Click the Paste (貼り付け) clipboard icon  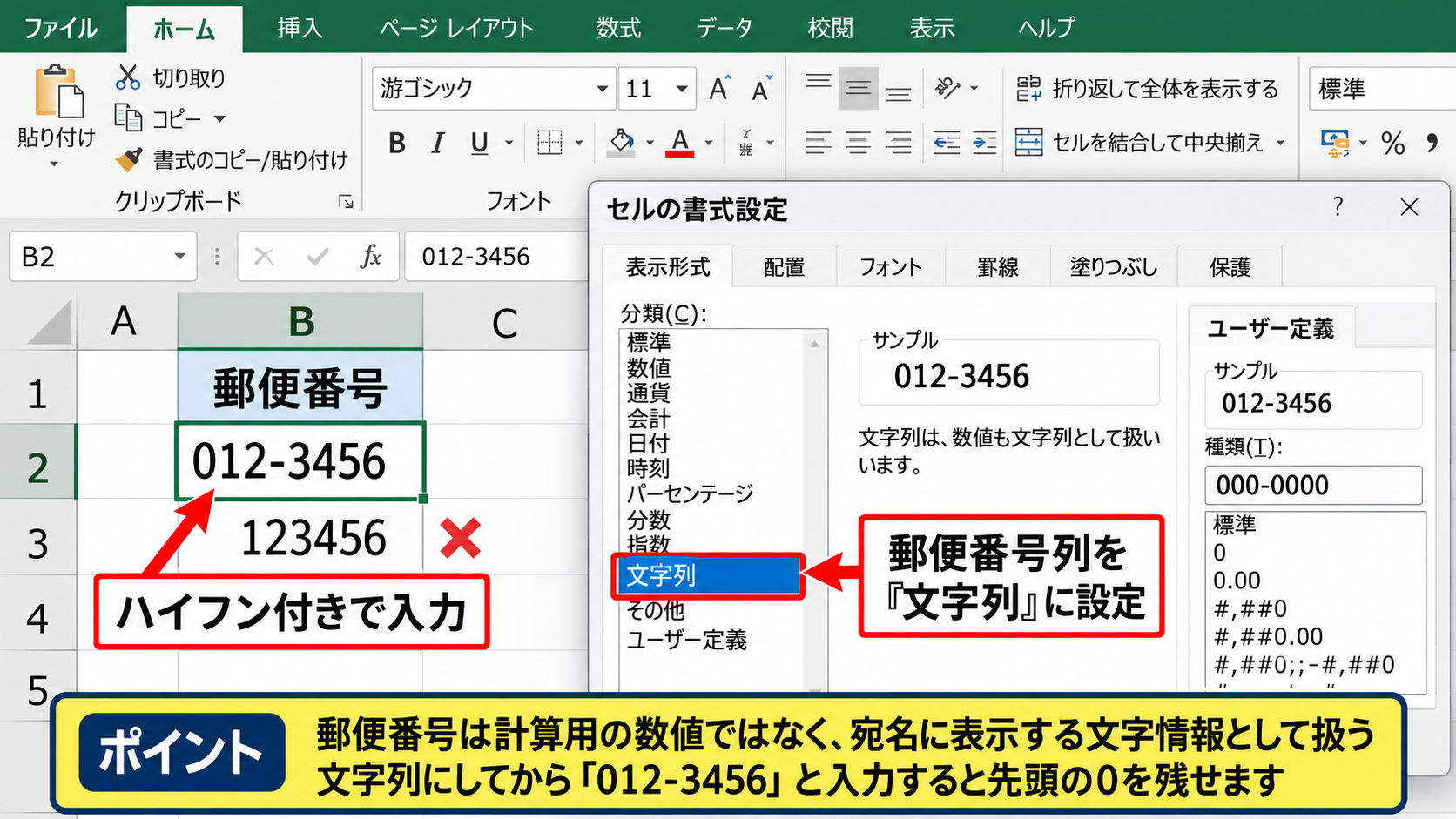click(58, 91)
